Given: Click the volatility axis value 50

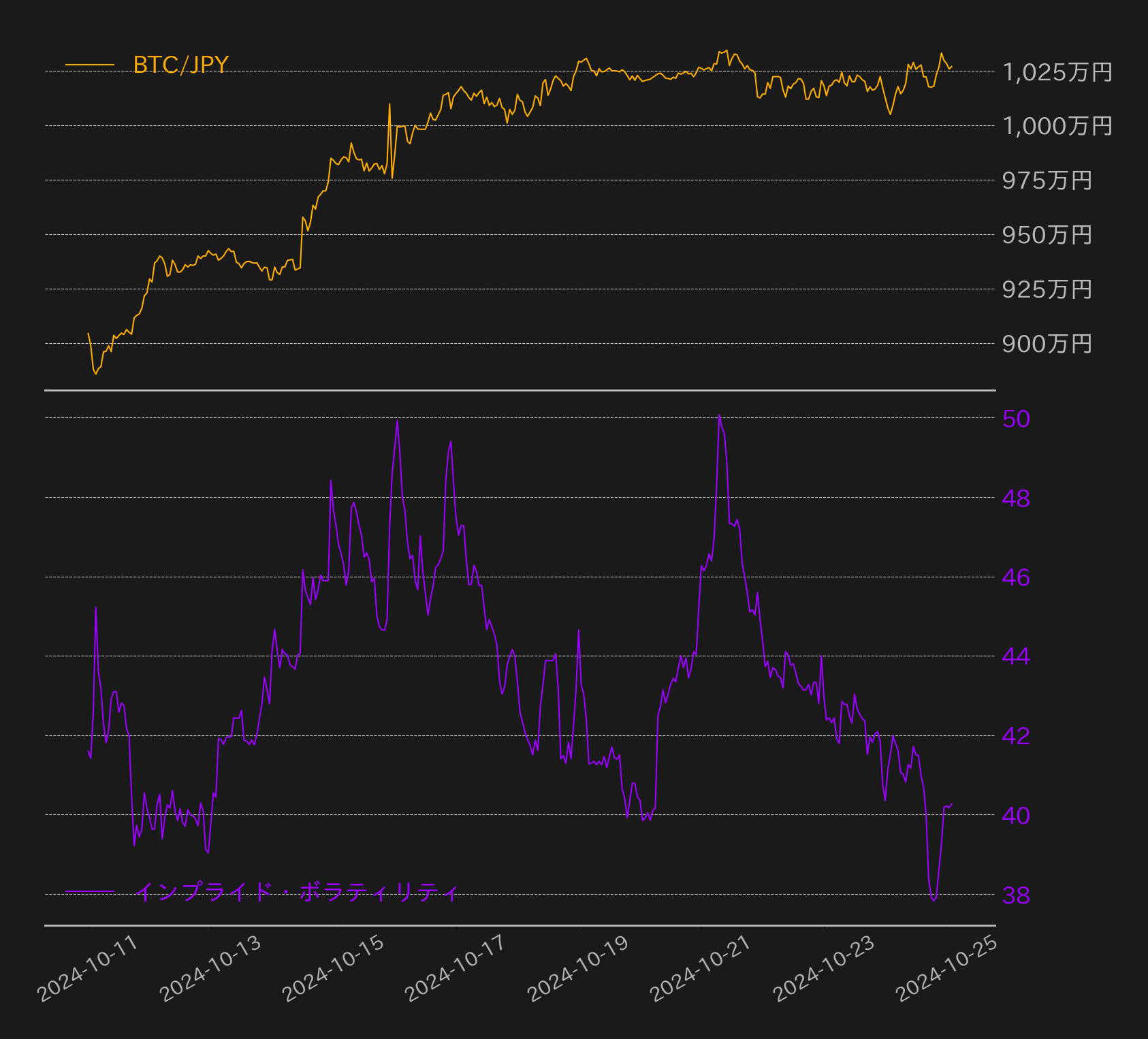Looking at the screenshot, I should pyautogui.click(x=1016, y=419).
